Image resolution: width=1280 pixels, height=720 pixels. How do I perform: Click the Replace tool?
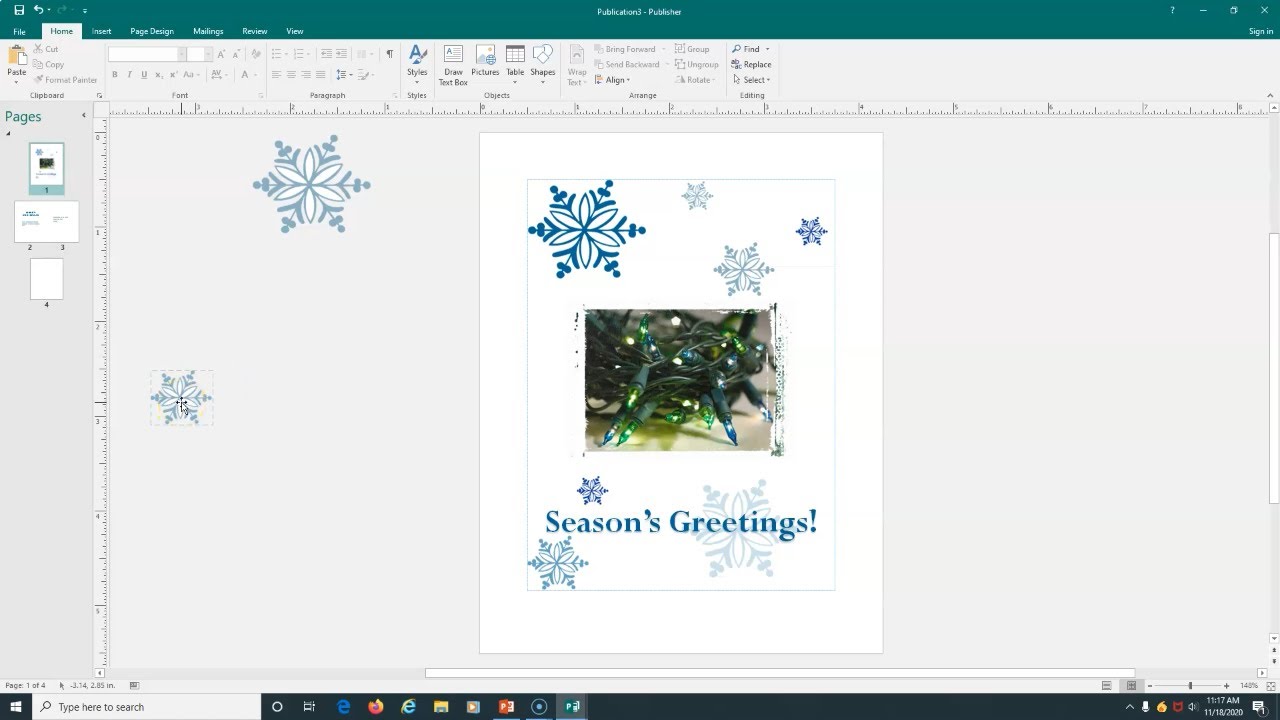751,64
